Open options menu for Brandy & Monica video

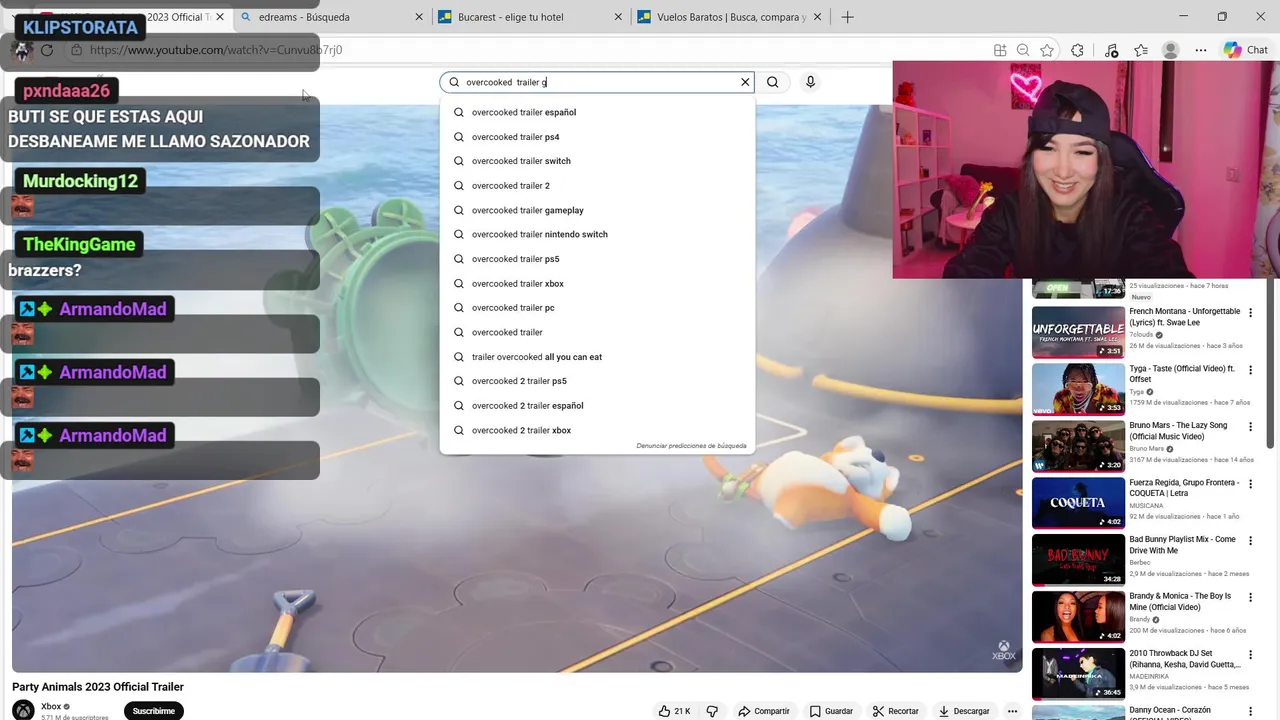(1250, 598)
